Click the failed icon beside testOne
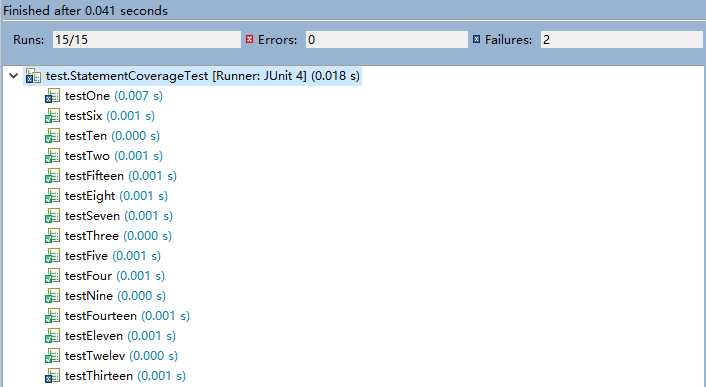The width and height of the screenshot is (706, 387). 52,96
